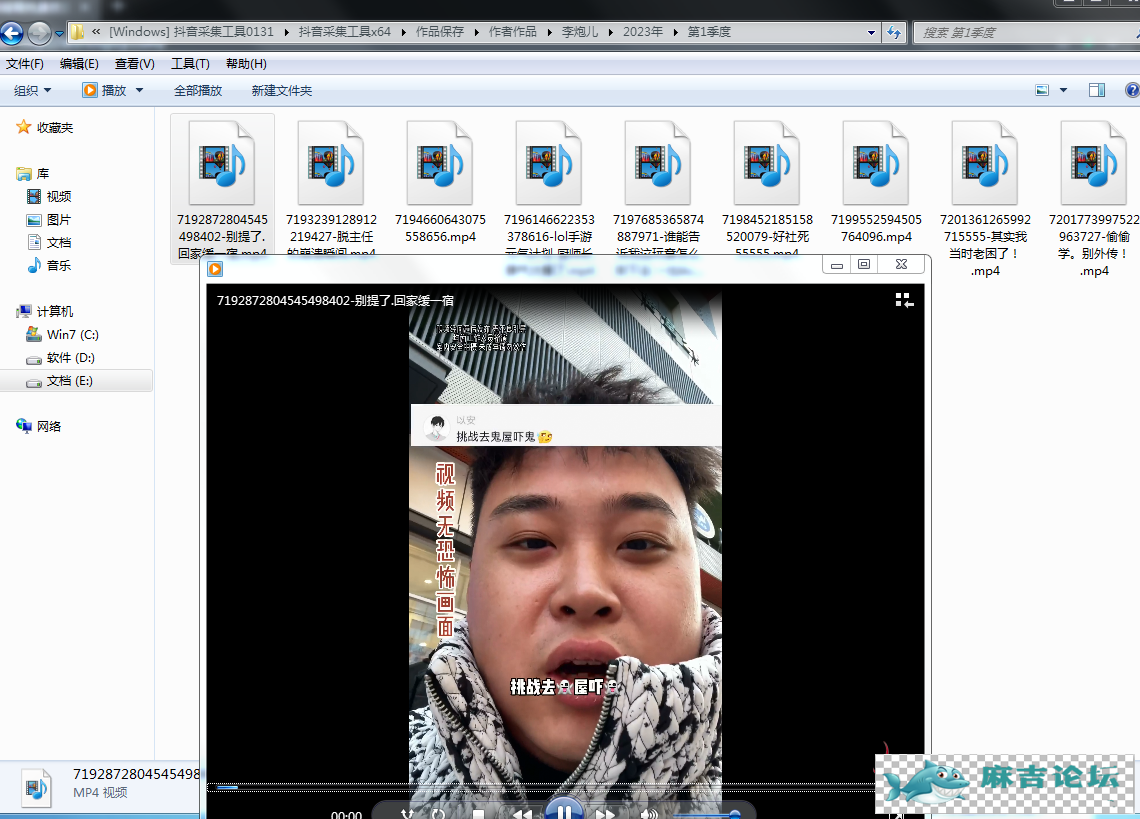Image resolution: width=1140 pixels, height=819 pixels.
Task: Expand the 组织 toolbar dropdown
Action: tap(33, 90)
